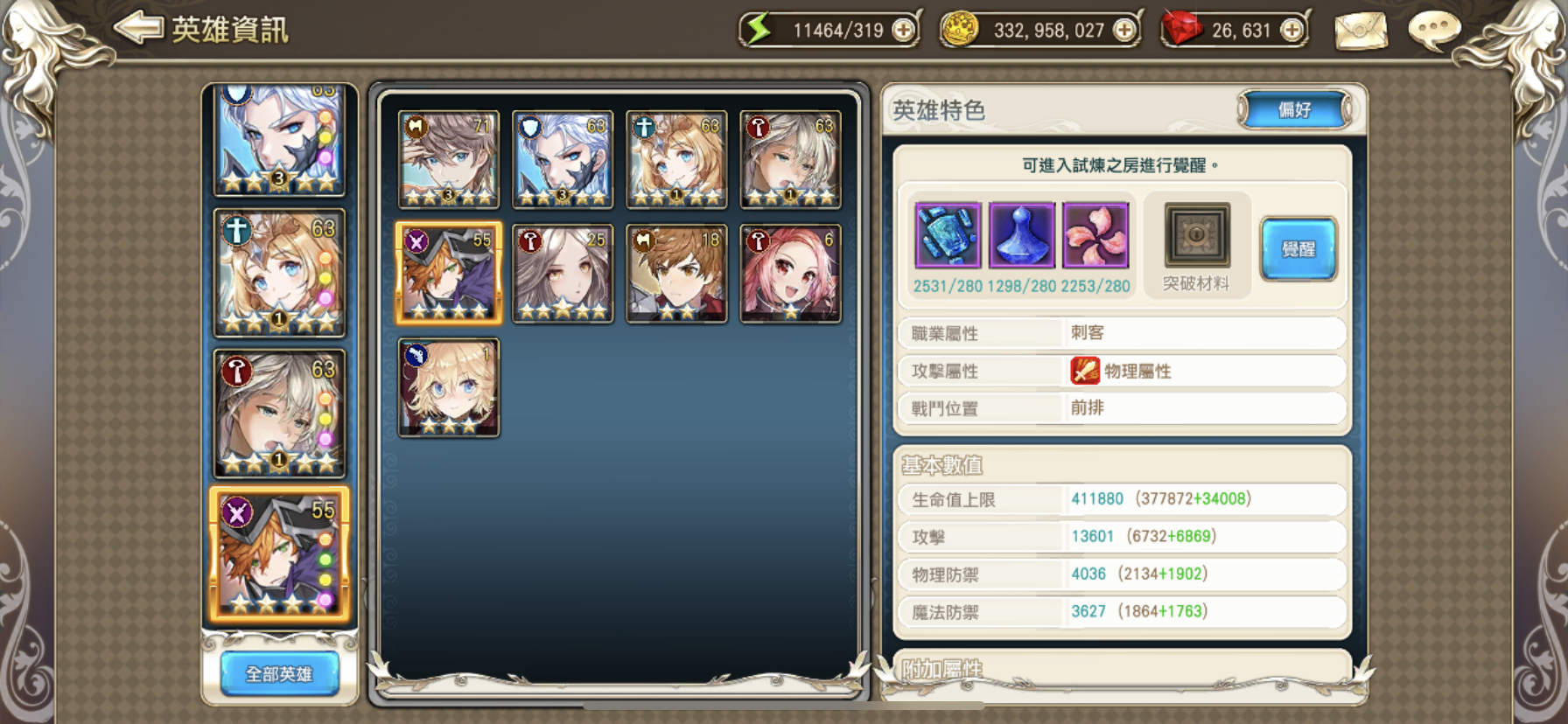Add stamina with the lightning plus icon
The height and width of the screenshot is (724, 1568).
point(903,31)
